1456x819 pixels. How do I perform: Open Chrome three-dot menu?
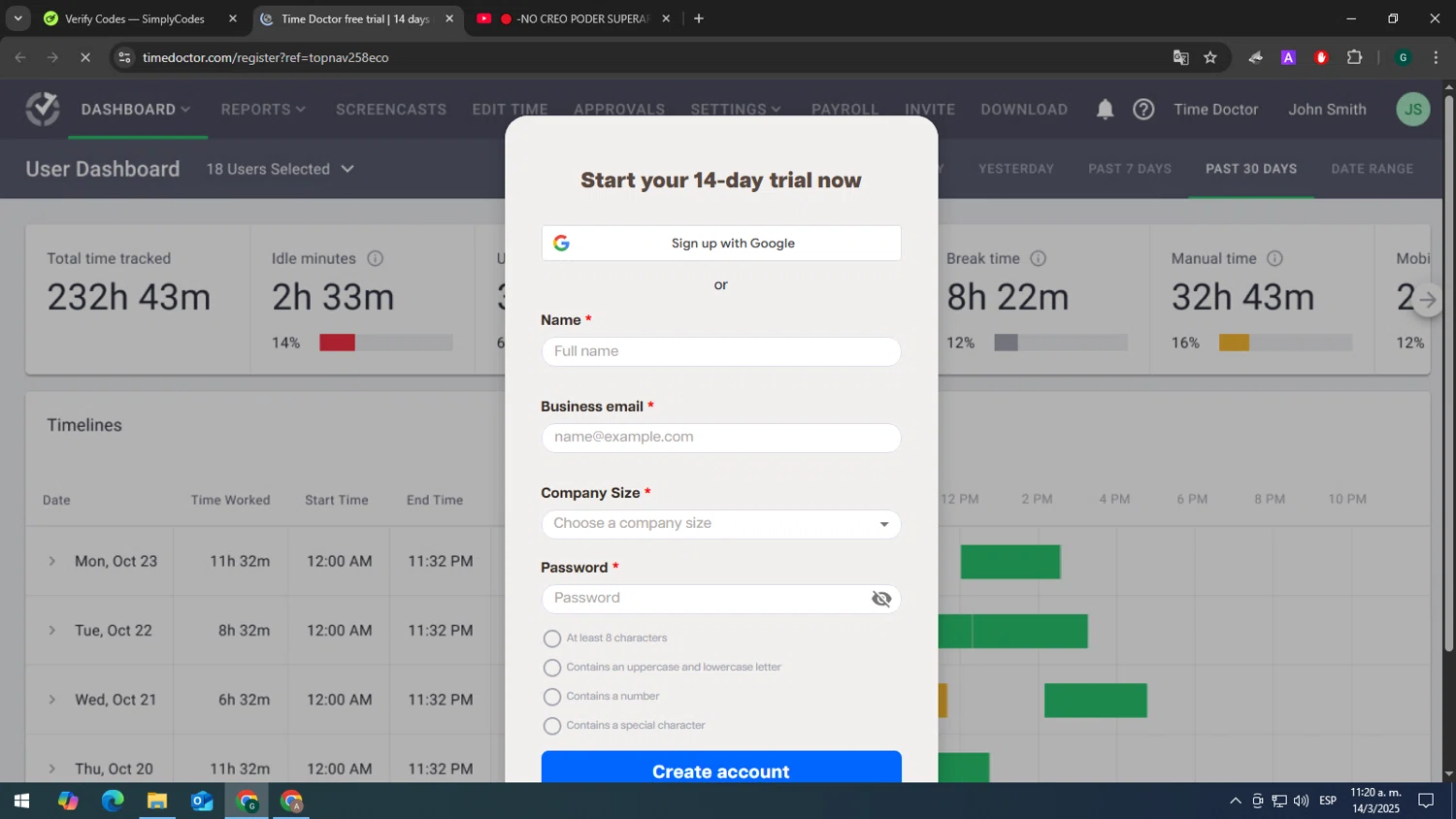click(1436, 57)
